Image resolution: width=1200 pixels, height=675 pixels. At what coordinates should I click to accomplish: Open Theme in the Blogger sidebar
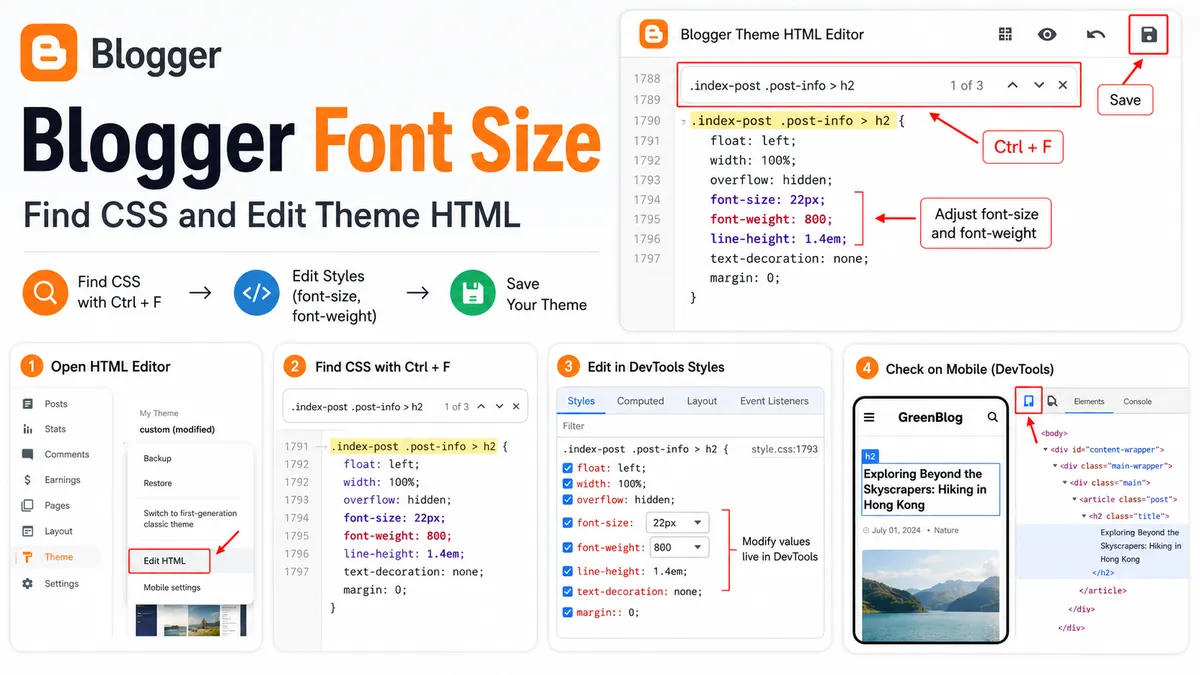click(x=58, y=557)
